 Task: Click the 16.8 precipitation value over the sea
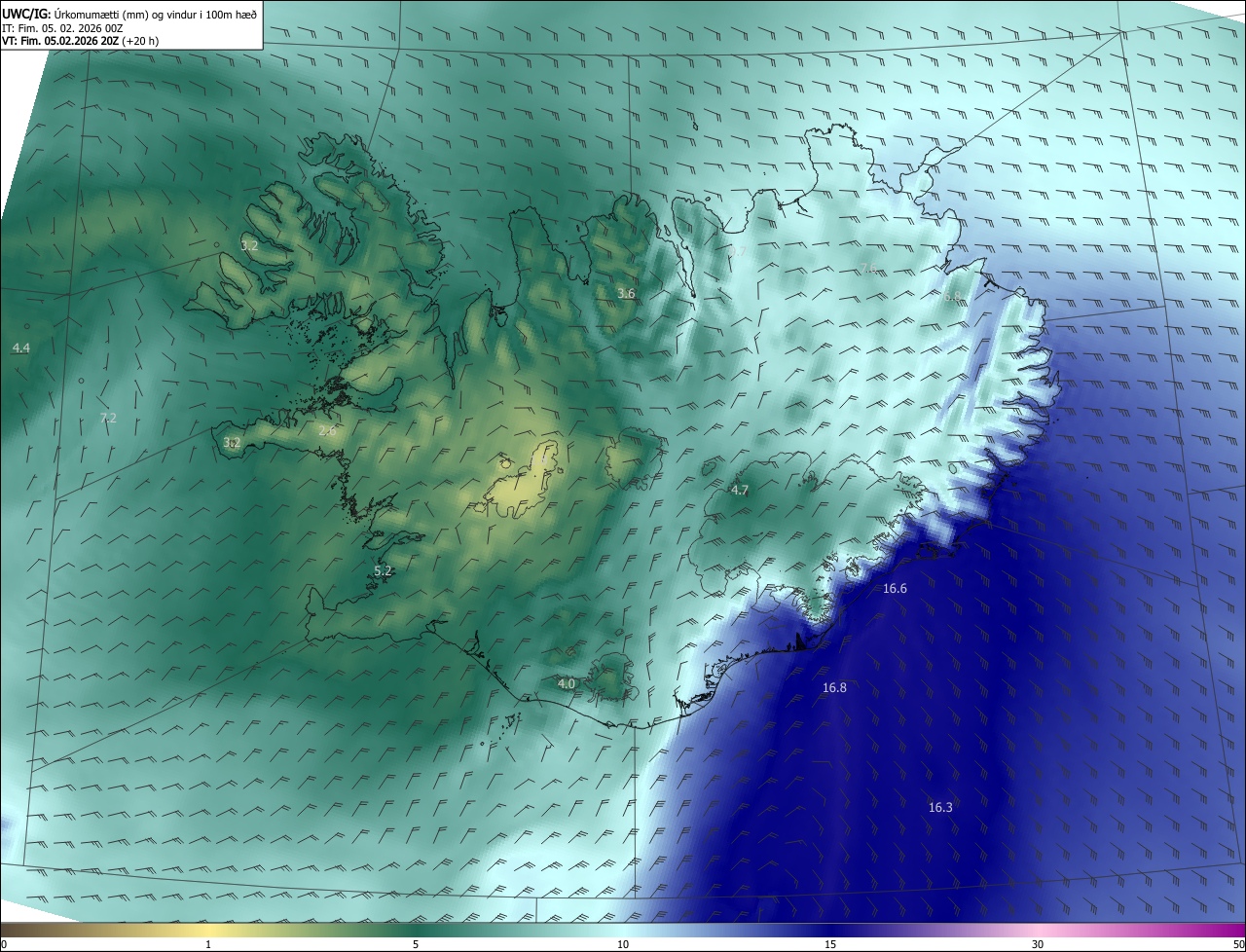pyautogui.click(x=834, y=687)
